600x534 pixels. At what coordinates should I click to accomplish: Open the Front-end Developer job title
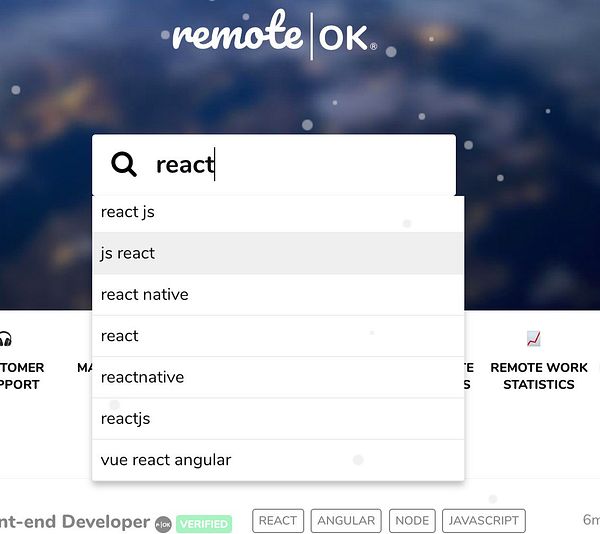point(75,522)
